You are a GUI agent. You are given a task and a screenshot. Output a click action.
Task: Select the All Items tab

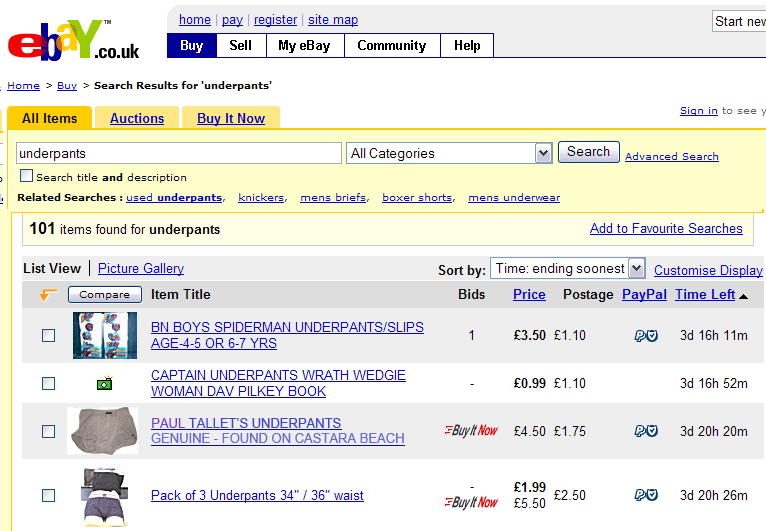pos(49,118)
